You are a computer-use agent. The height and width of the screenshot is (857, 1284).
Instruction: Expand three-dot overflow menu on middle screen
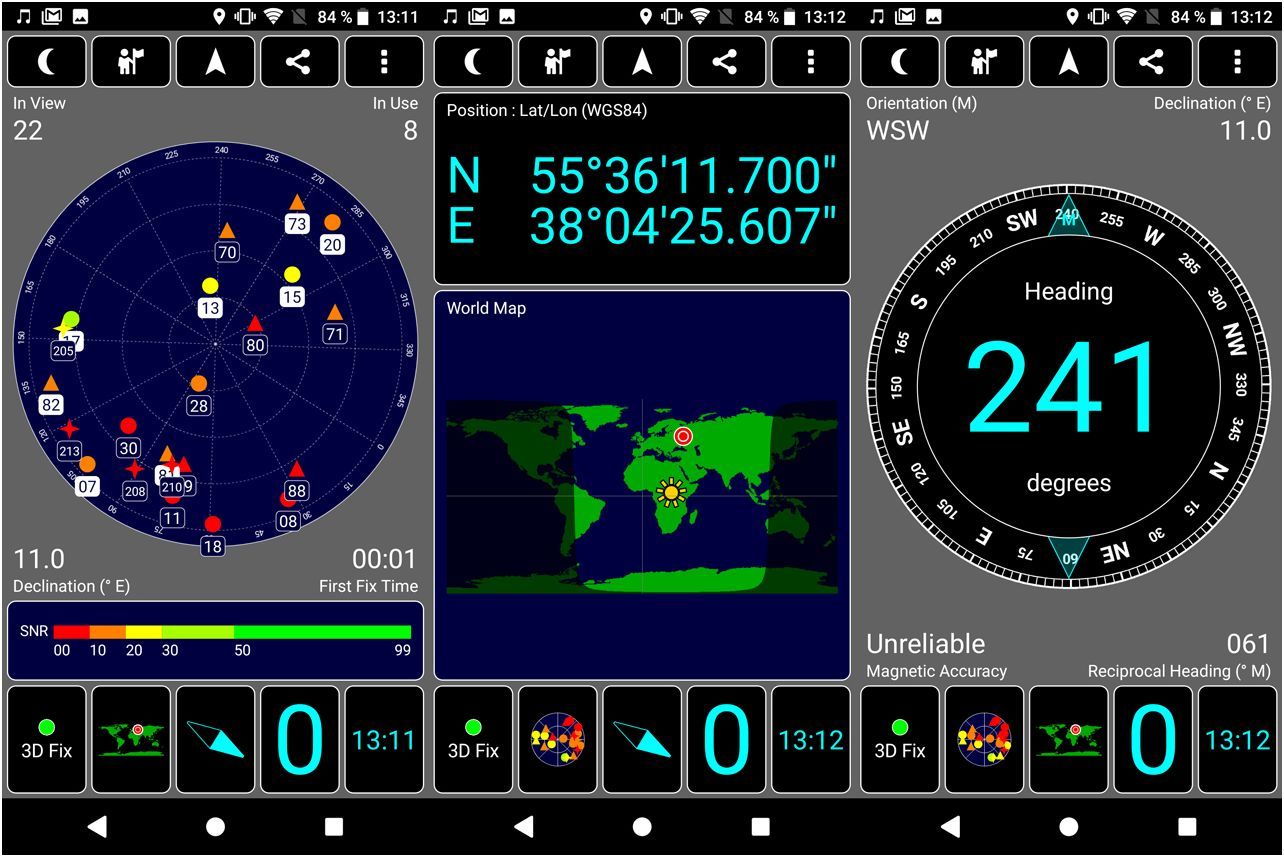(x=810, y=62)
